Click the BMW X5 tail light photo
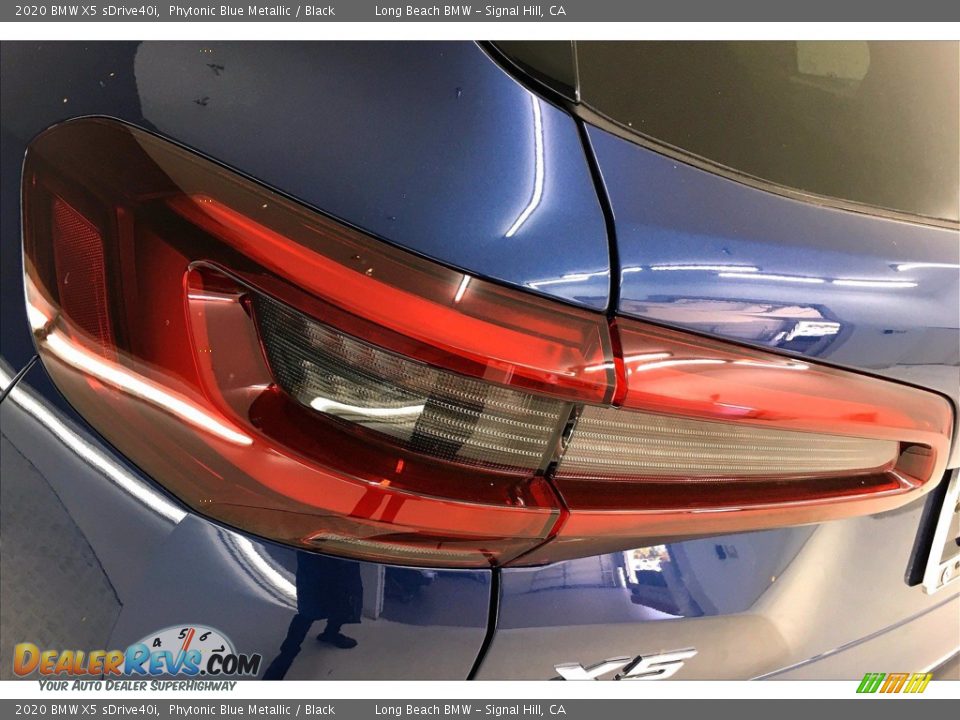 point(480,360)
